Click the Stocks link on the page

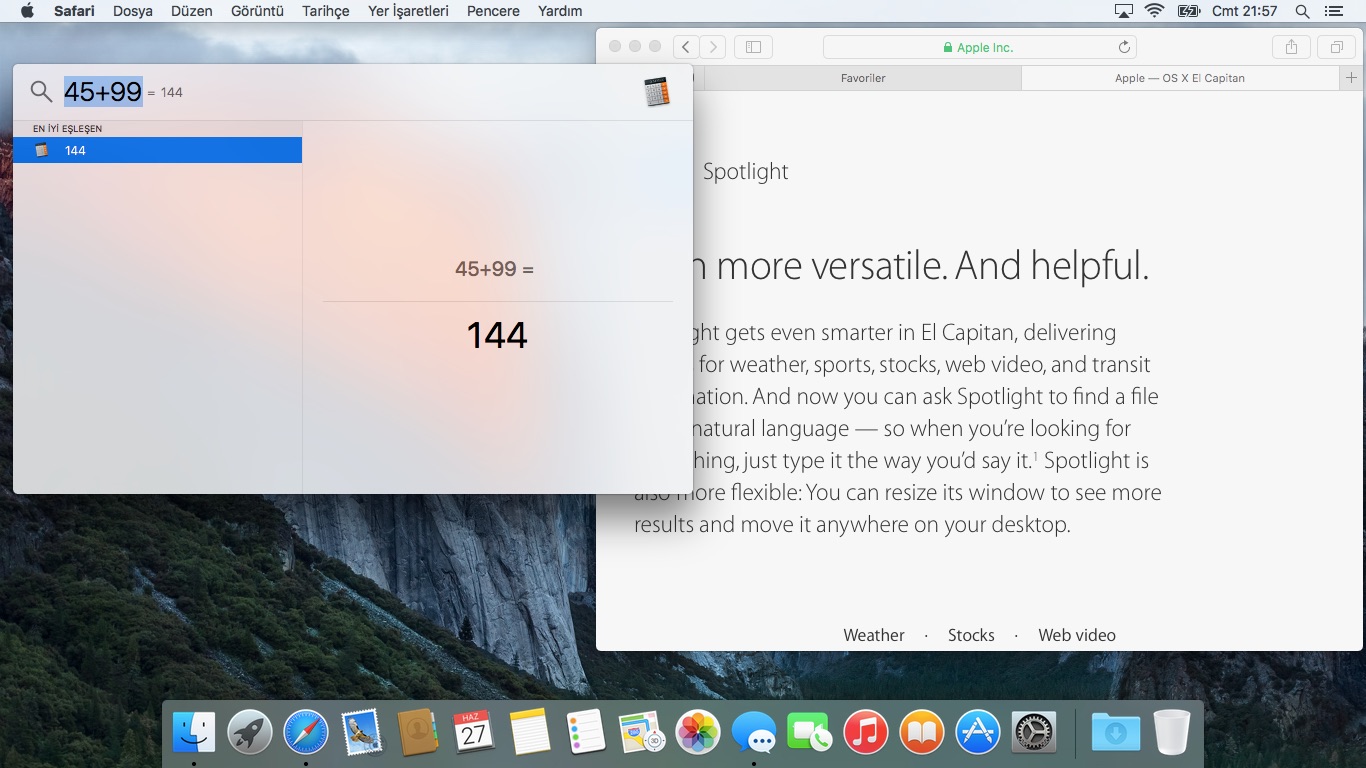pos(970,635)
